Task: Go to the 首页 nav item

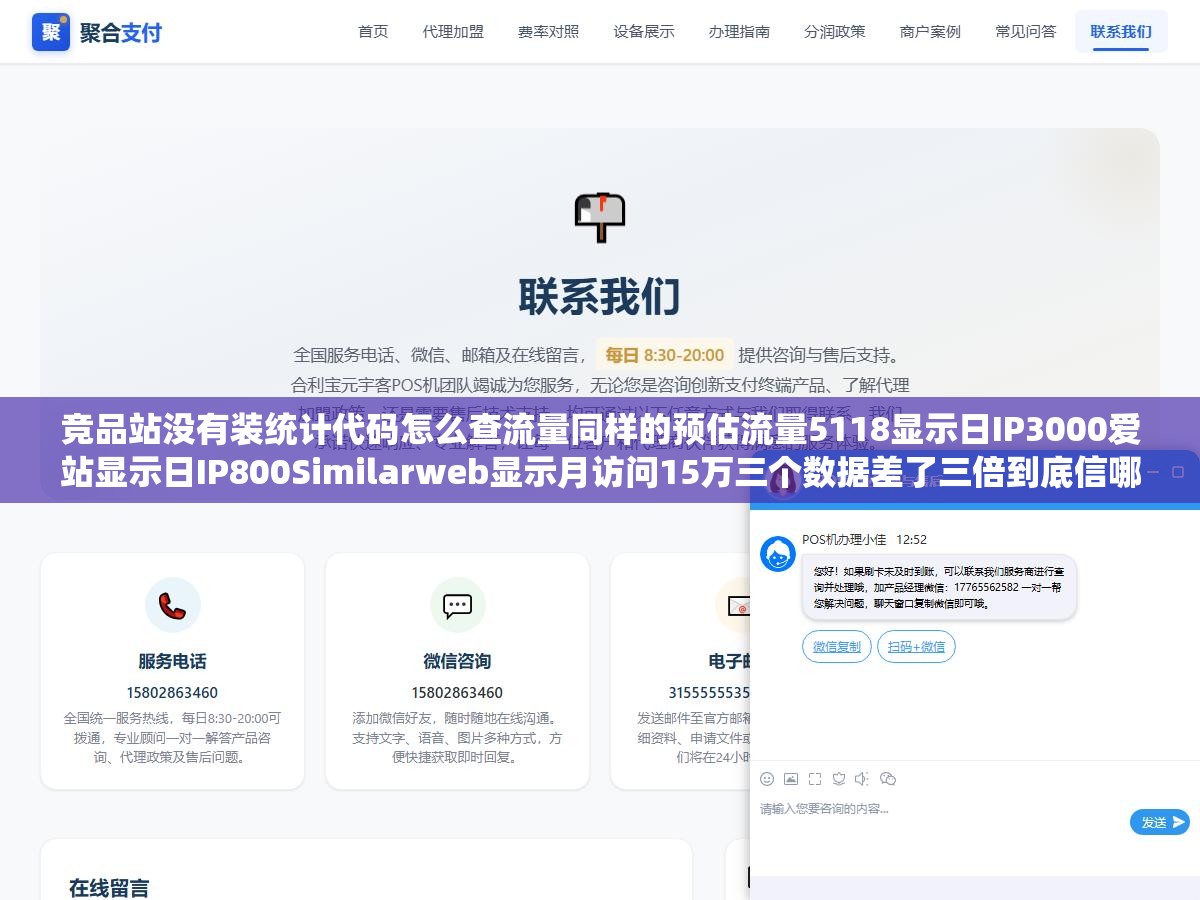Action: coord(373,32)
